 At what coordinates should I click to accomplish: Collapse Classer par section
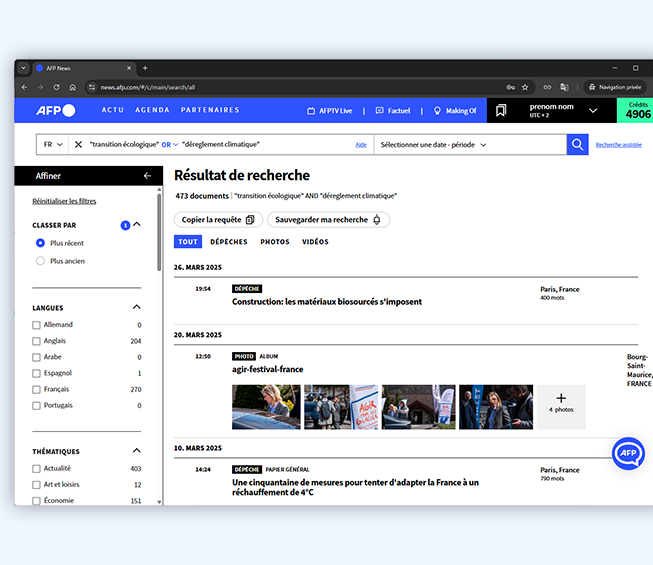pyautogui.click(x=137, y=224)
